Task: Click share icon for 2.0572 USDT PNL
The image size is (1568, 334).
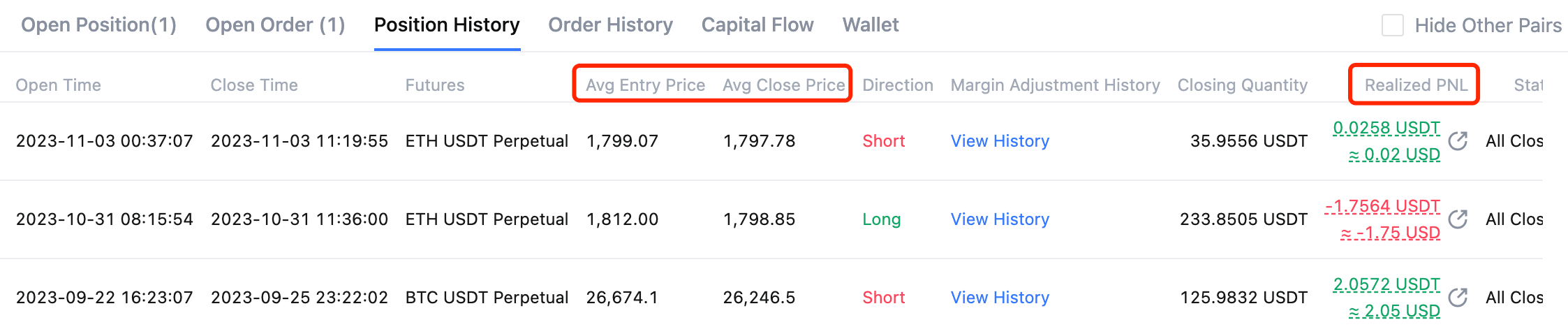Action: pos(1458,298)
